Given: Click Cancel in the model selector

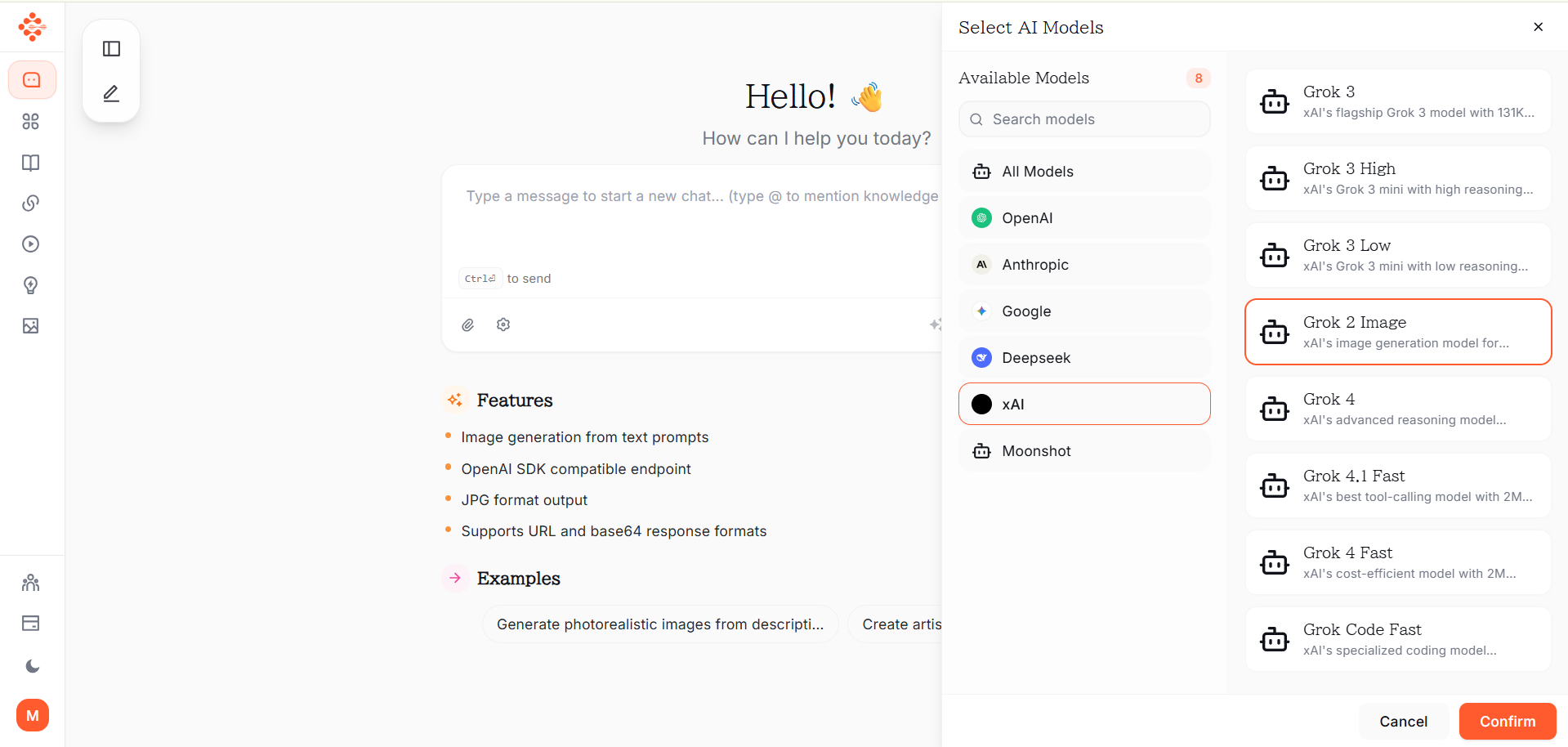Looking at the screenshot, I should click(x=1403, y=722).
